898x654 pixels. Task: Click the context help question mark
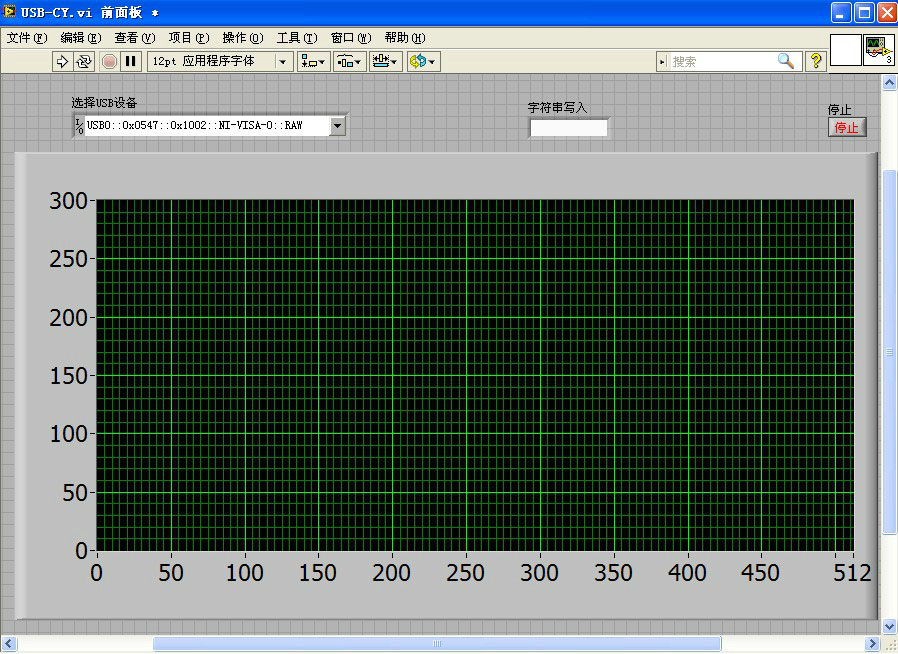(815, 61)
